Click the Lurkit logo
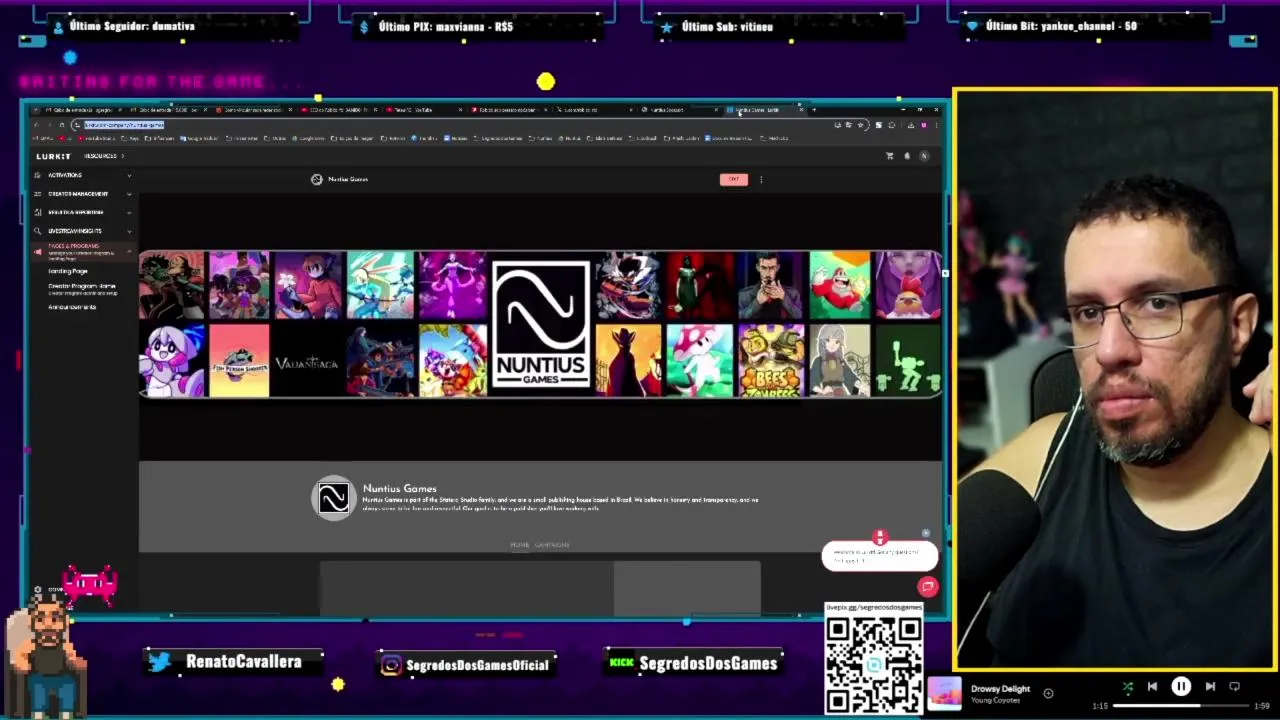Image resolution: width=1280 pixels, height=720 pixels. [54, 156]
